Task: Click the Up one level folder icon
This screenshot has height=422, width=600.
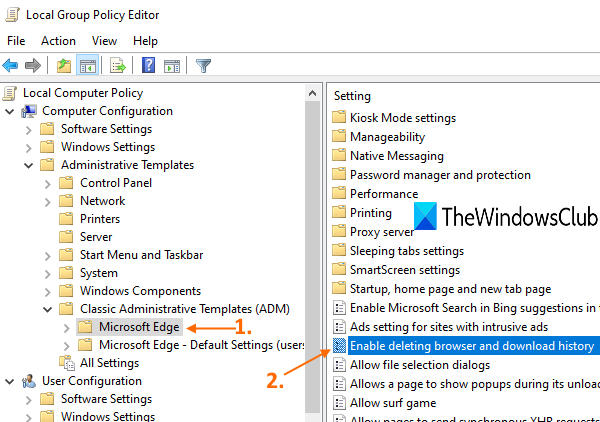Action: (x=64, y=65)
